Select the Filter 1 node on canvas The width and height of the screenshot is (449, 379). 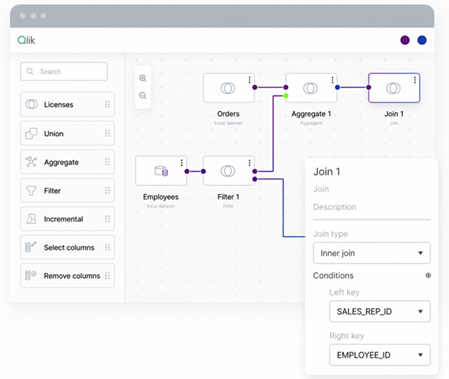[229, 171]
